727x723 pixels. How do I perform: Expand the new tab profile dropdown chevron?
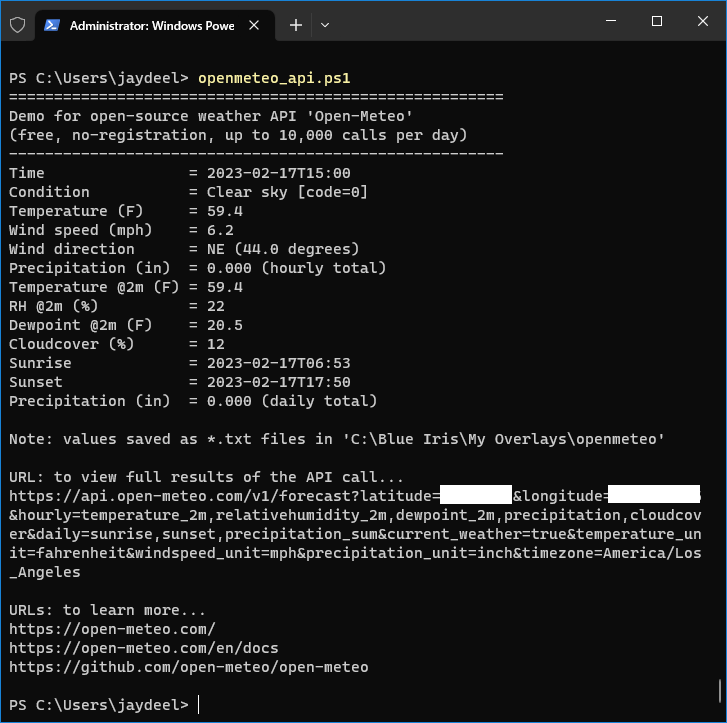pyautogui.click(x=325, y=25)
